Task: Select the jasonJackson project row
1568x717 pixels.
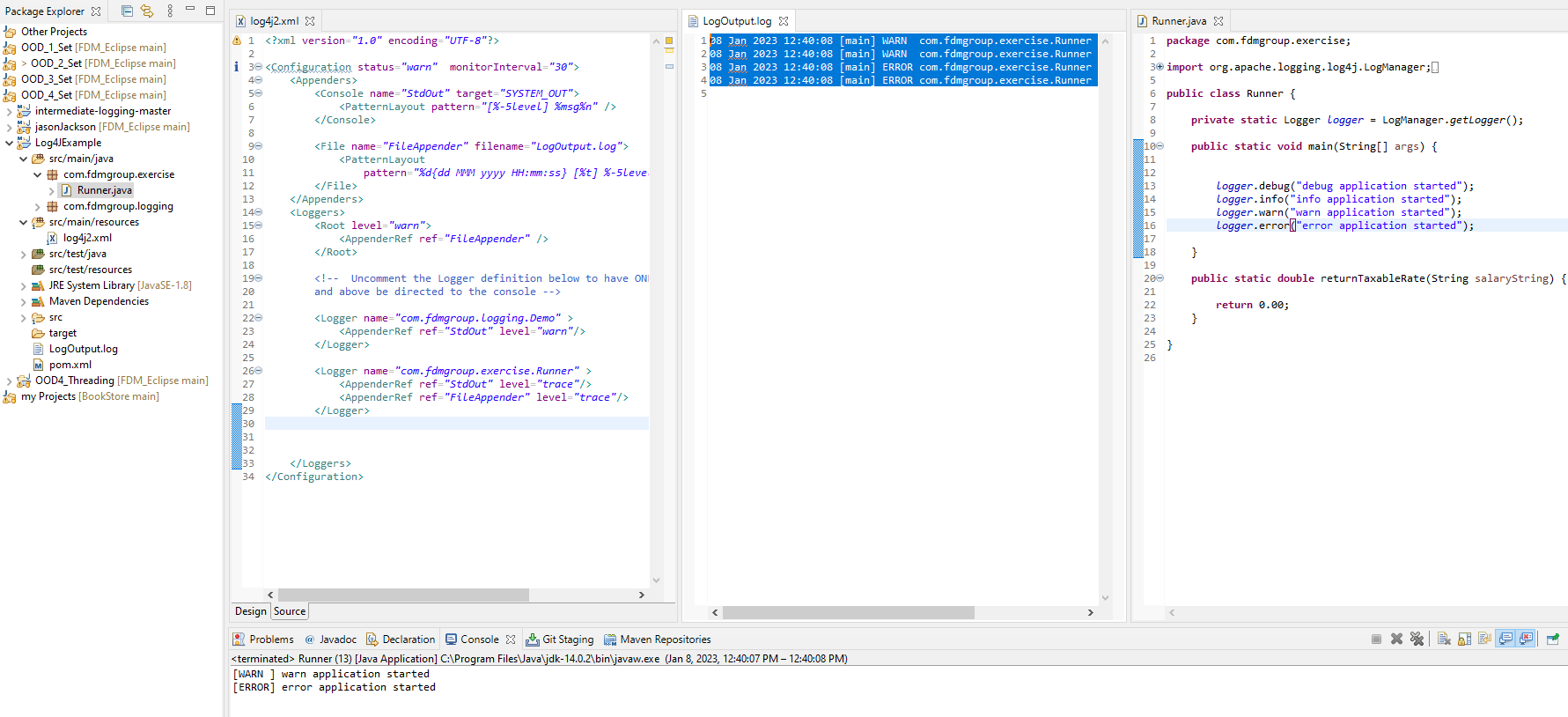Action: [112, 127]
